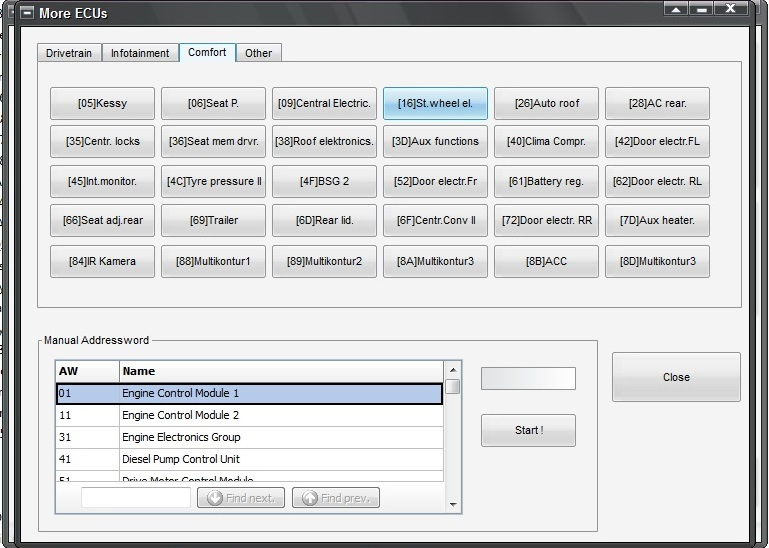The width and height of the screenshot is (769, 548).
Task: Click [8A]Multikontur3 button
Action: click(x=436, y=261)
